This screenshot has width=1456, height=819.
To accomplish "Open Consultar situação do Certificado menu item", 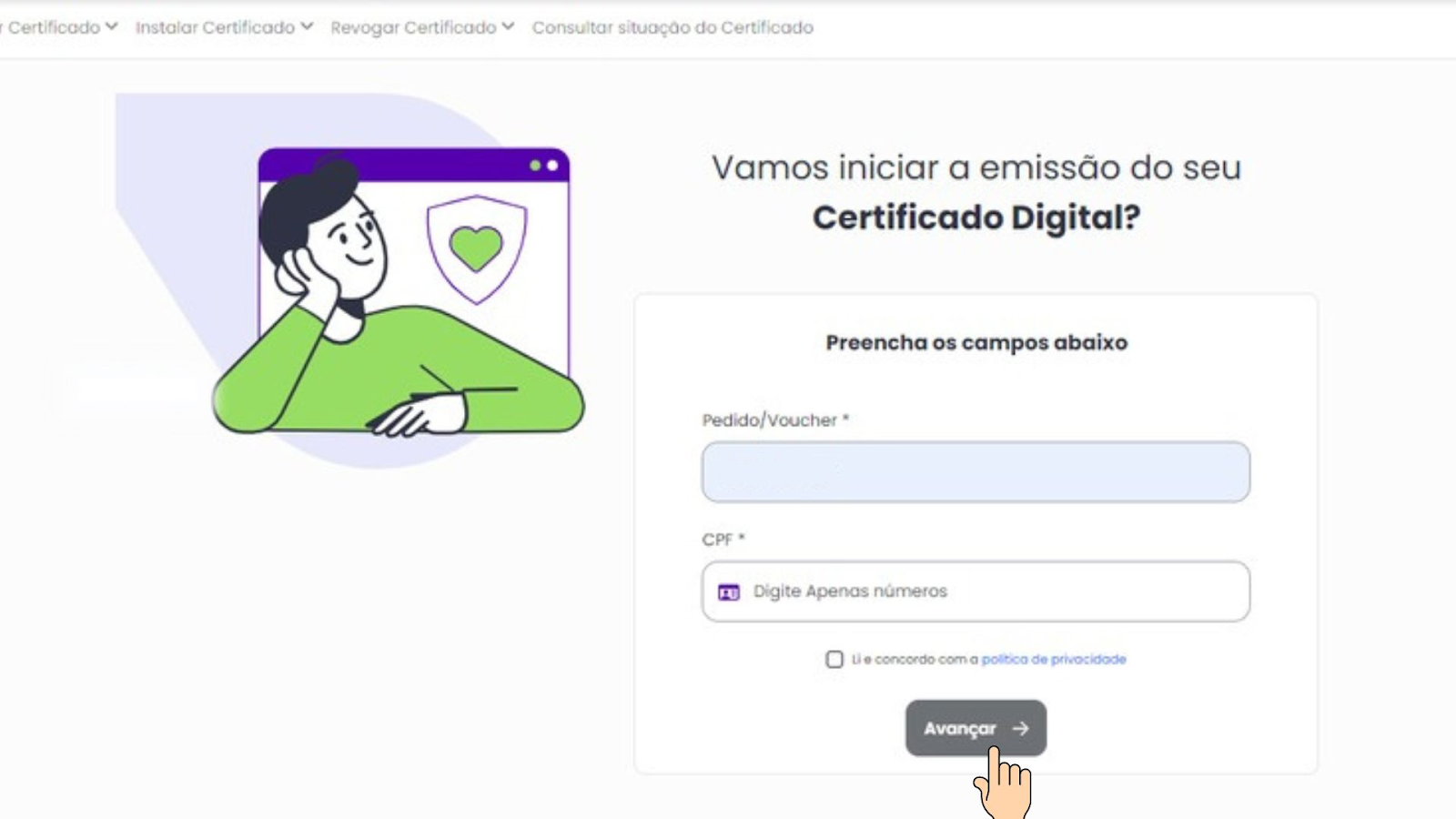I will coord(672,27).
